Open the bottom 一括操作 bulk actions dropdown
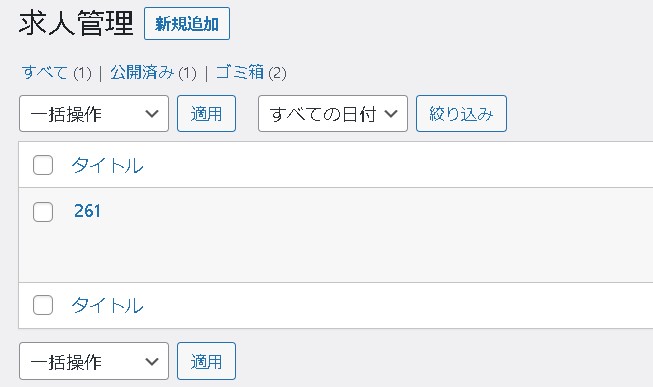The height and width of the screenshot is (387, 653). 94,361
